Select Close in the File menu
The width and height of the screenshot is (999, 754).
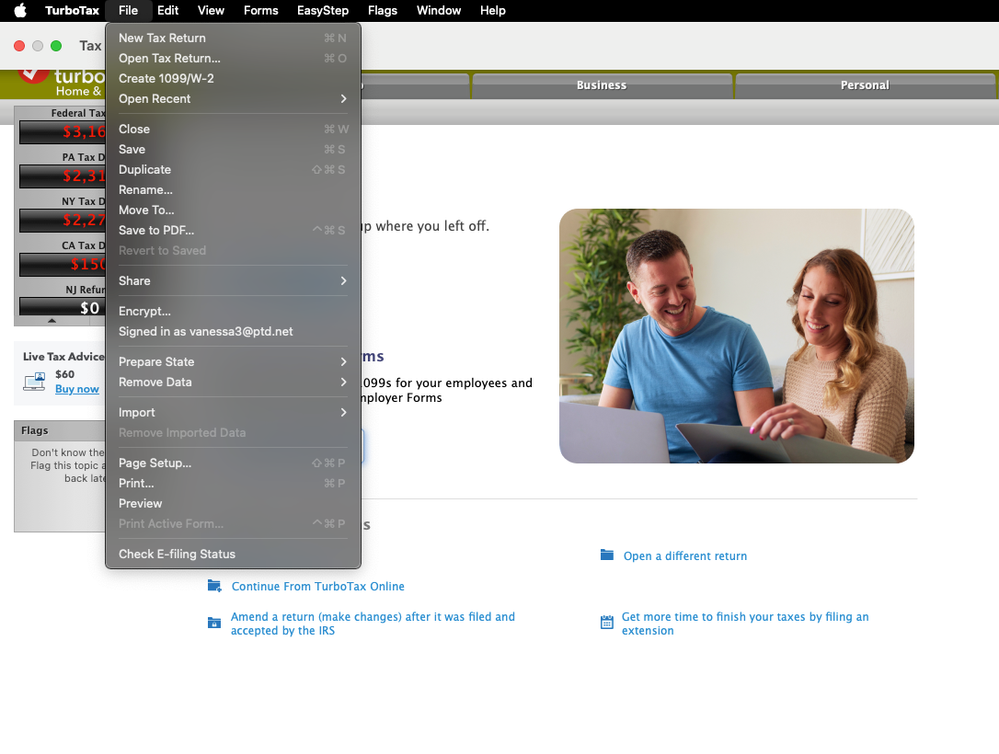pyautogui.click(x=233, y=129)
